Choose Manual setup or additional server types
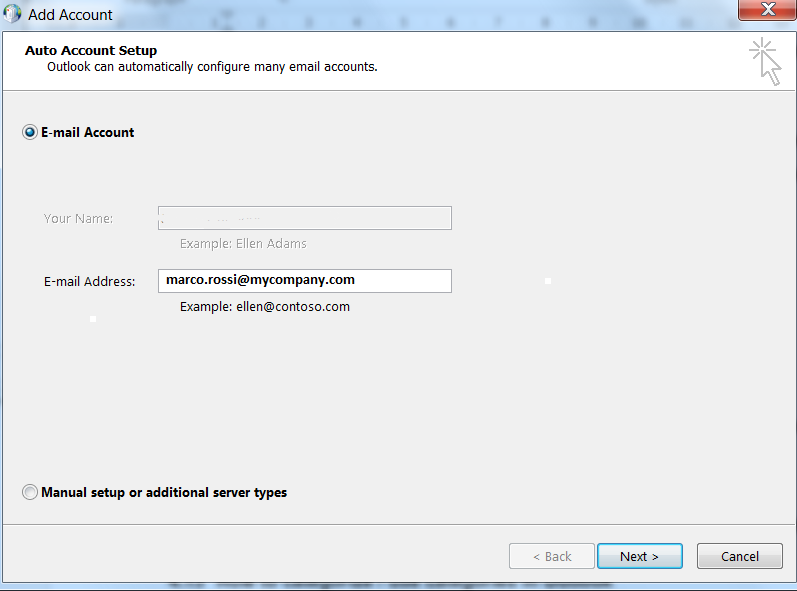797x591 pixels. 30,492
